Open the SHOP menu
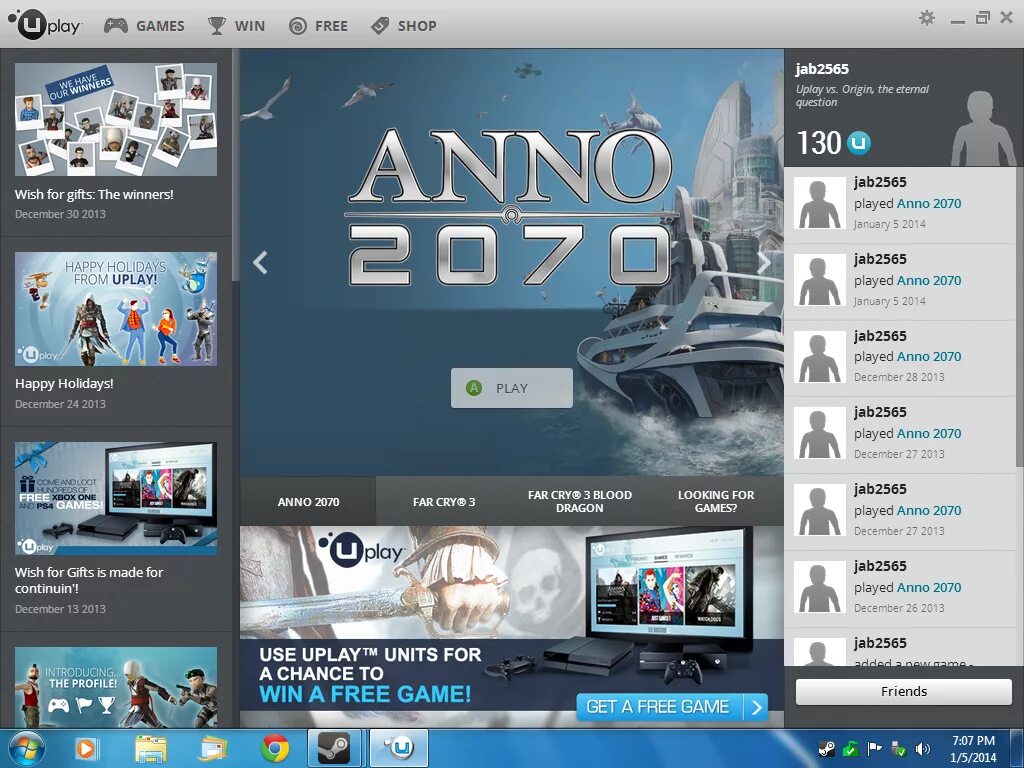This screenshot has width=1024, height=768. click(417, 26)
